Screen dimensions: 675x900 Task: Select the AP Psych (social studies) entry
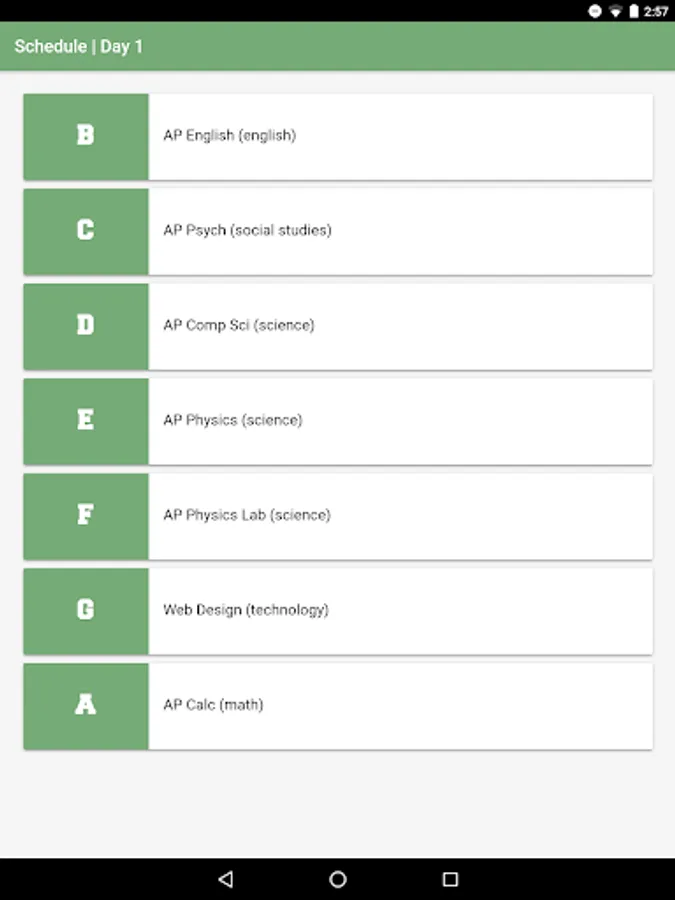[x=400, y=231]
